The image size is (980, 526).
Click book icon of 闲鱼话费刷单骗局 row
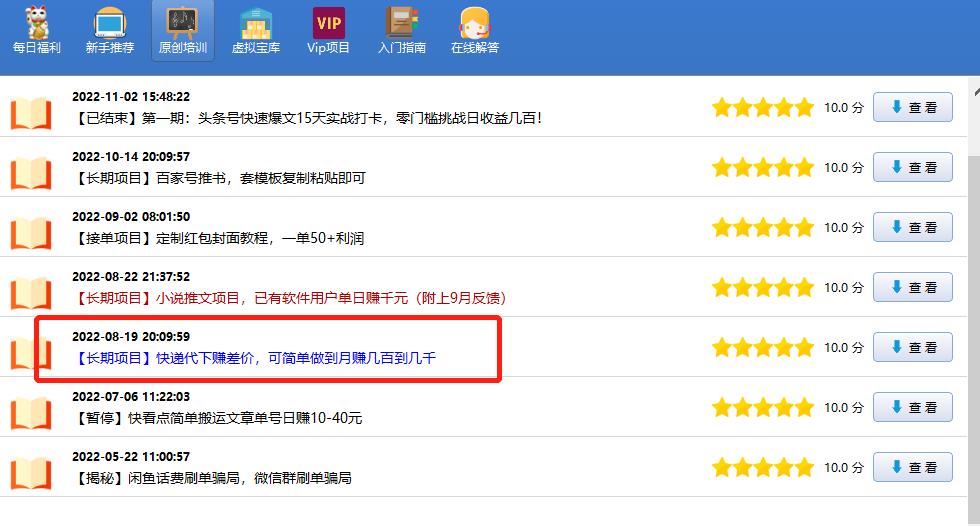pos(31,473)
